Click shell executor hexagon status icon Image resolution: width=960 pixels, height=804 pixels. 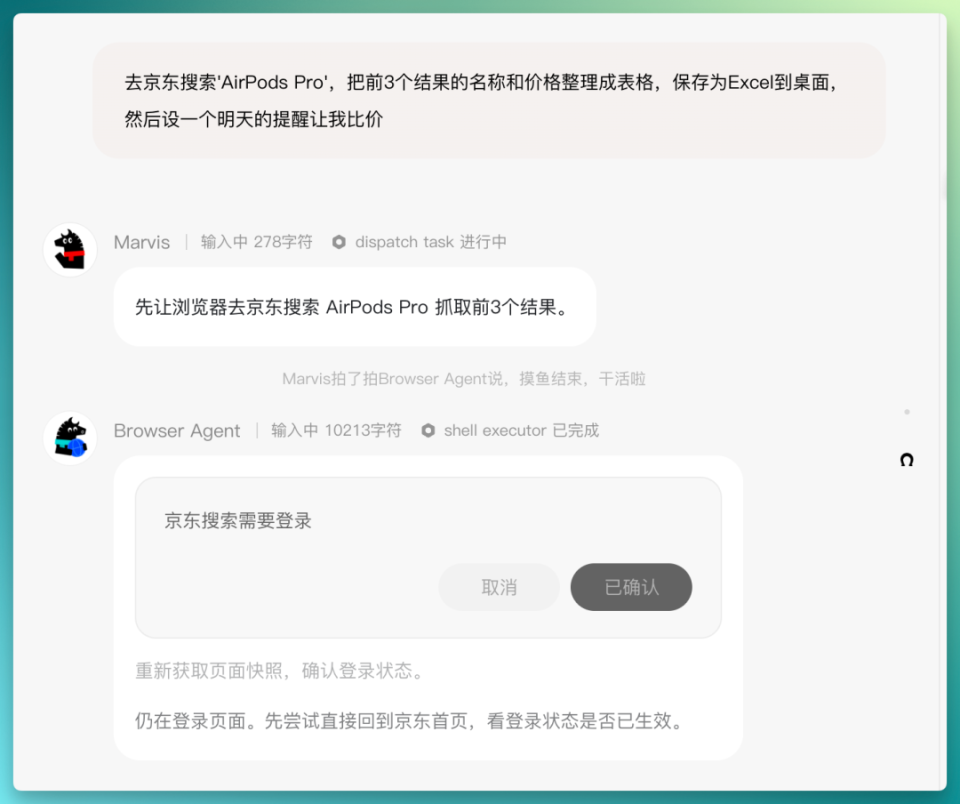(x=428, y=430)
